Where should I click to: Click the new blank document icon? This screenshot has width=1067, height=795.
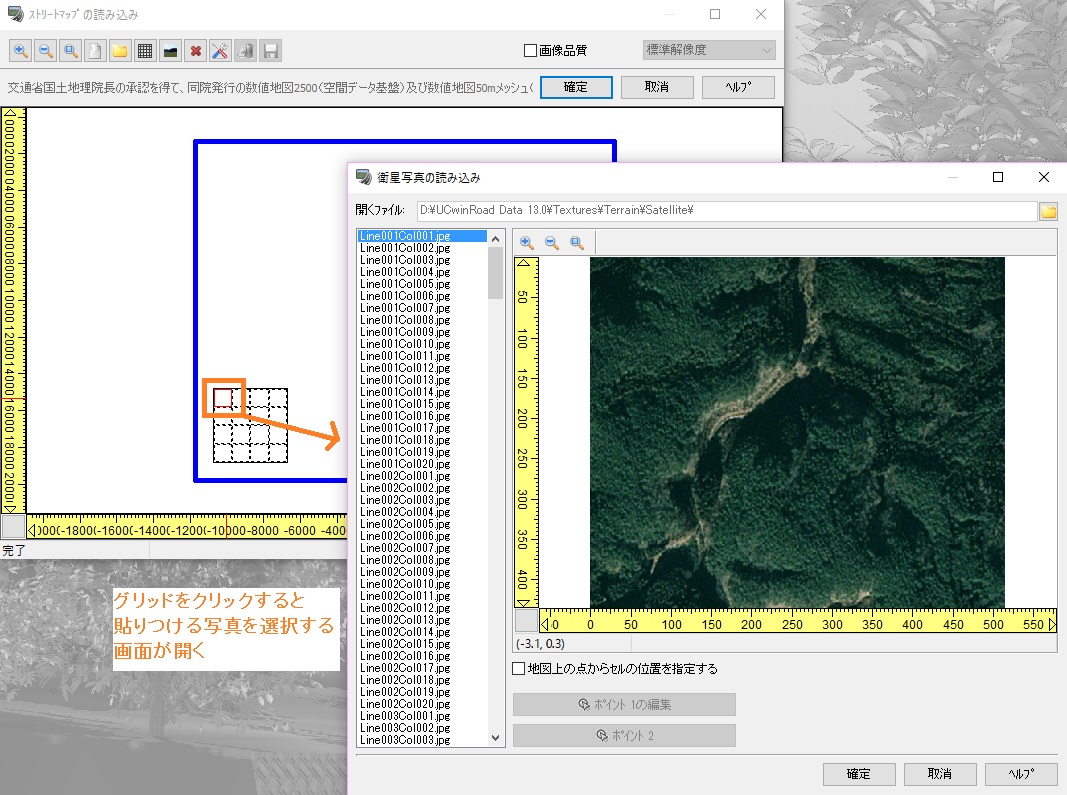(95, 50)
